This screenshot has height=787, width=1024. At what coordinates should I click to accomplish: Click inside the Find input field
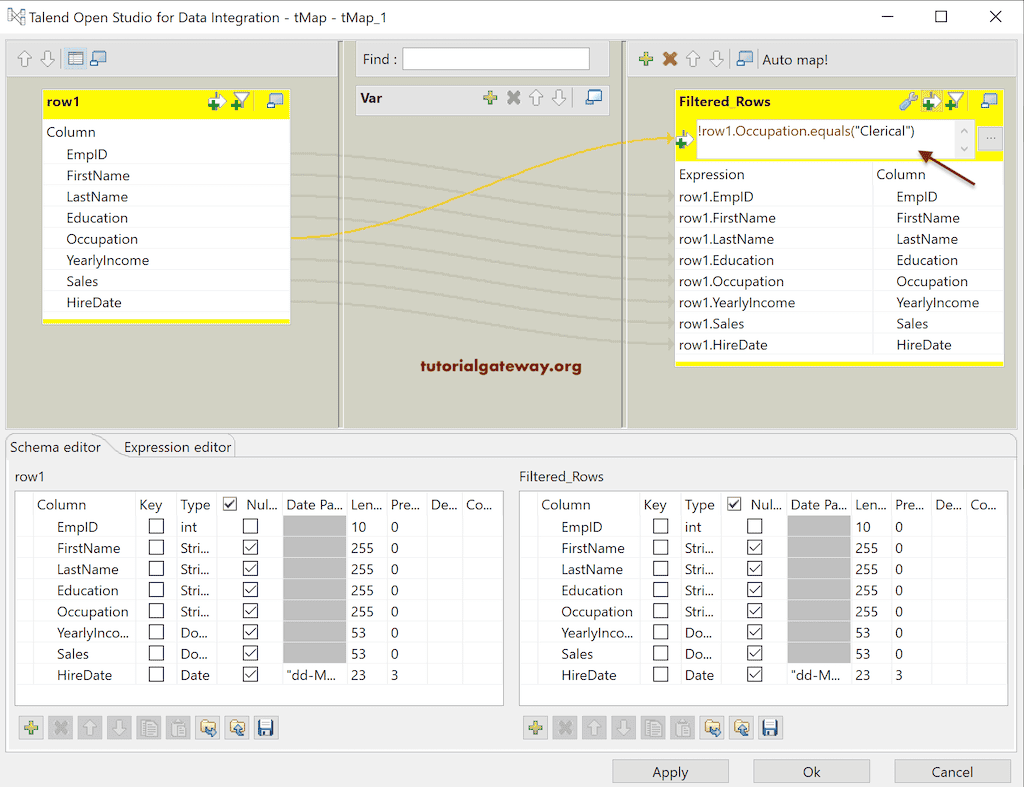[x=495, y=59]
